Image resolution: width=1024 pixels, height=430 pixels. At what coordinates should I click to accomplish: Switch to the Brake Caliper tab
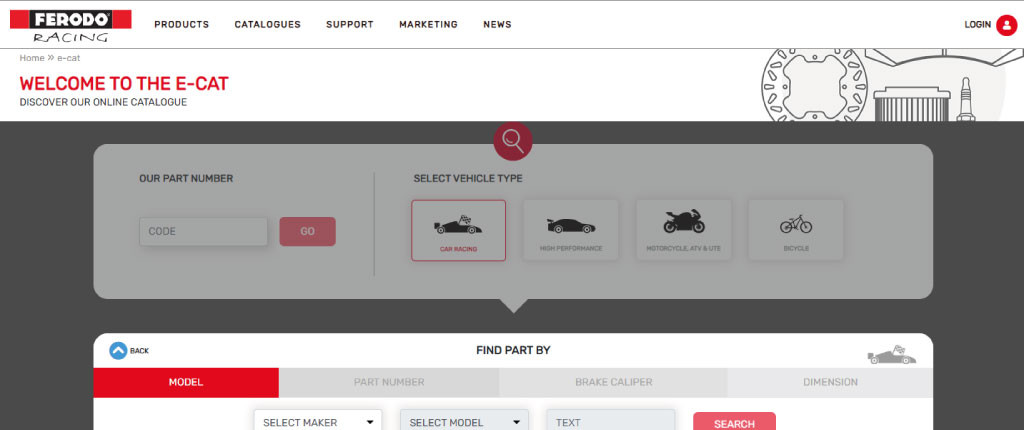[613, 382]
